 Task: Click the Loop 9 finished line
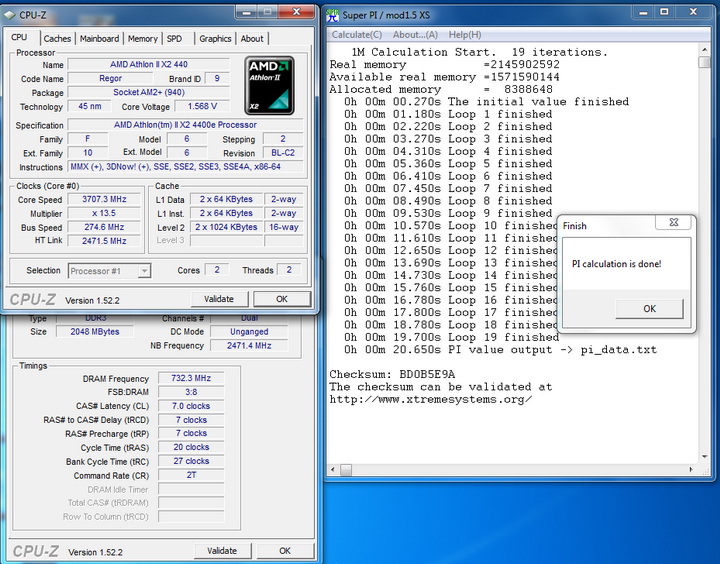coord(448,213)
